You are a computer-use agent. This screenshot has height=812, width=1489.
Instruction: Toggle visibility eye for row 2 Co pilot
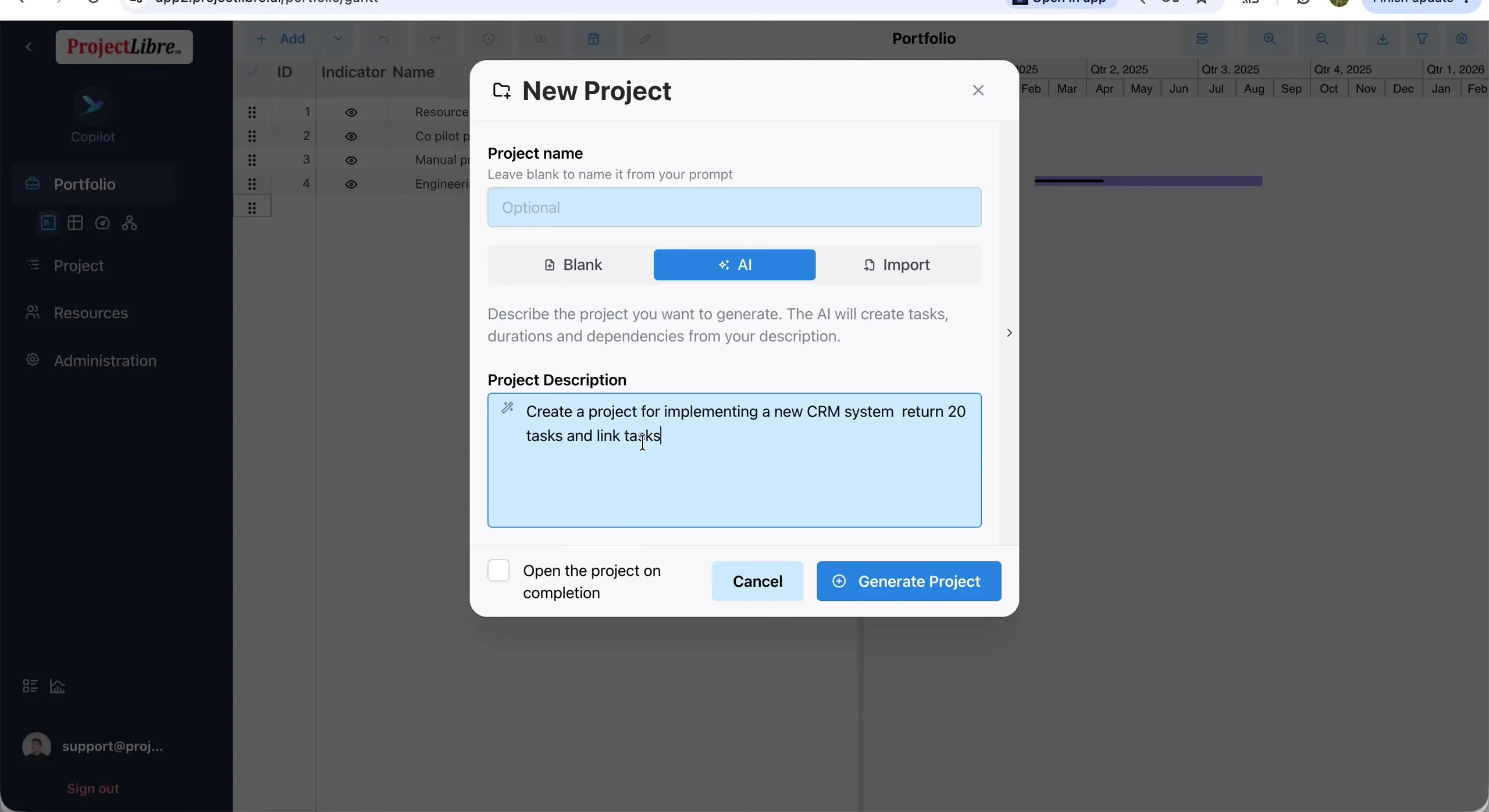(351, 136)
